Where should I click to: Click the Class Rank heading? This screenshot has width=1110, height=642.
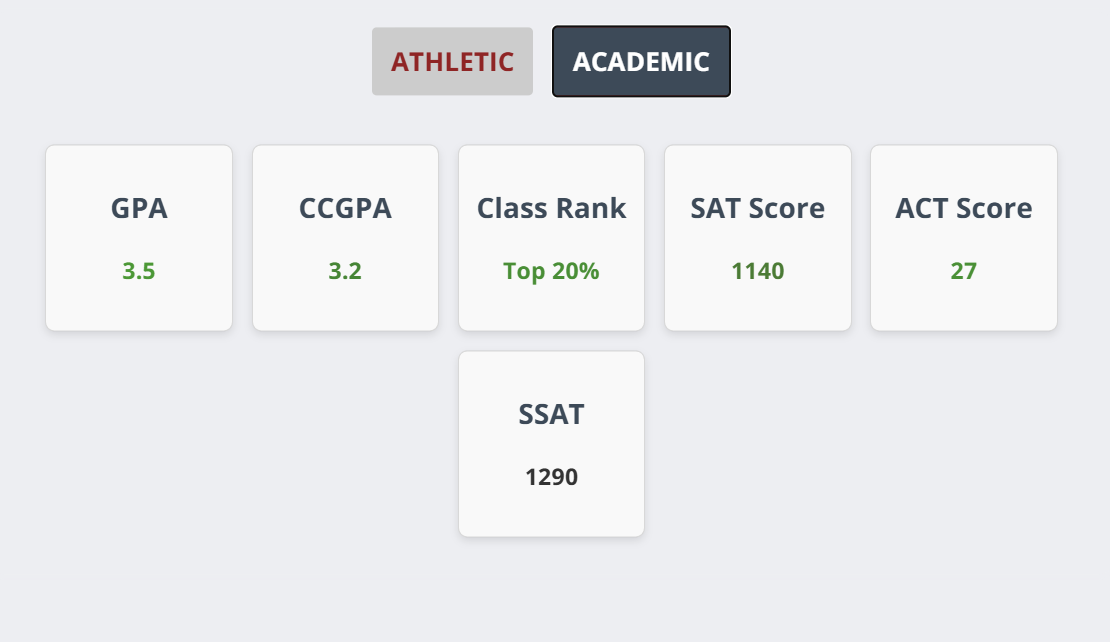pyautogui.click(x=551, y=209)
